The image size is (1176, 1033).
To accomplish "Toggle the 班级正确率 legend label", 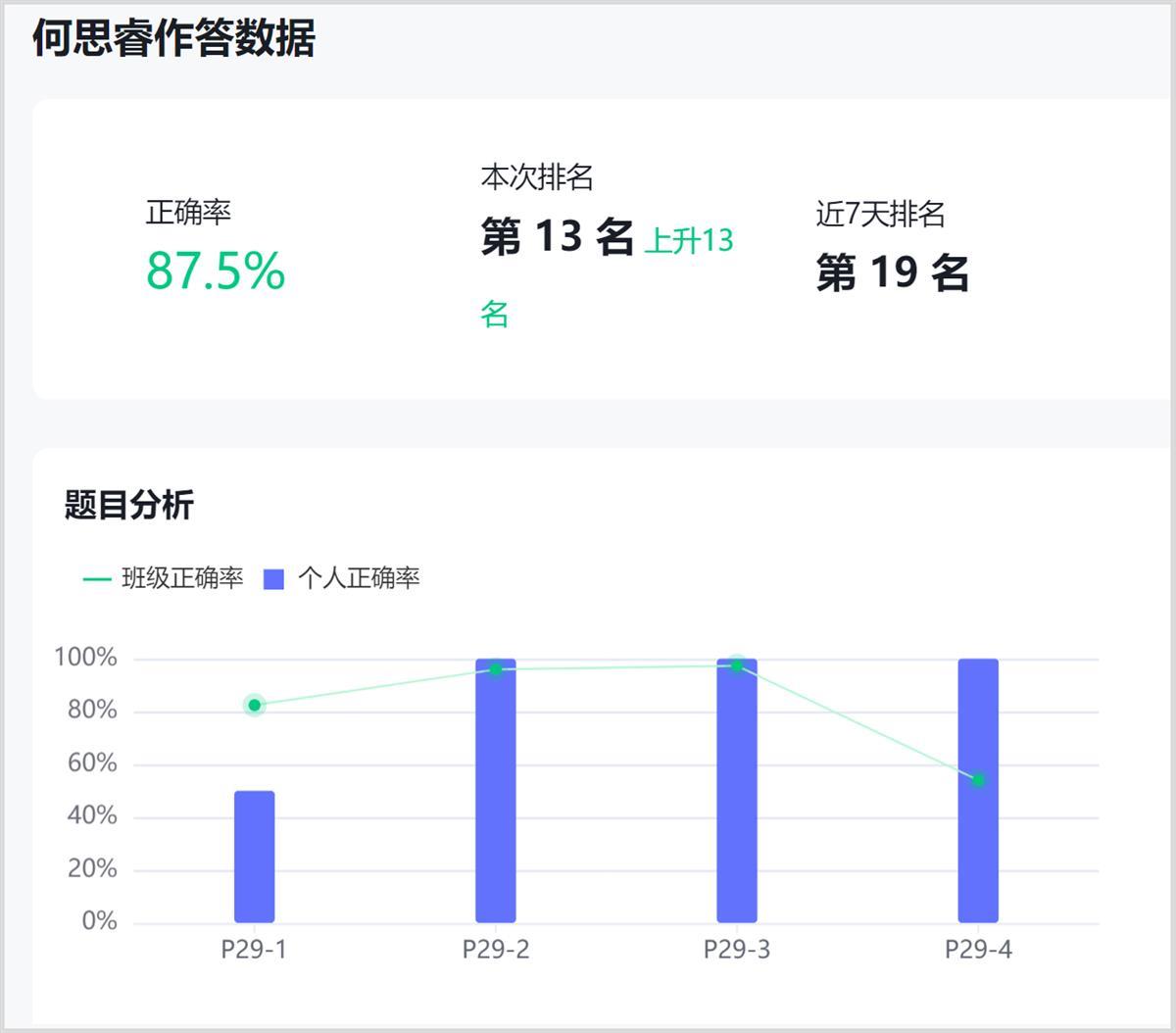I will point(182,578).
